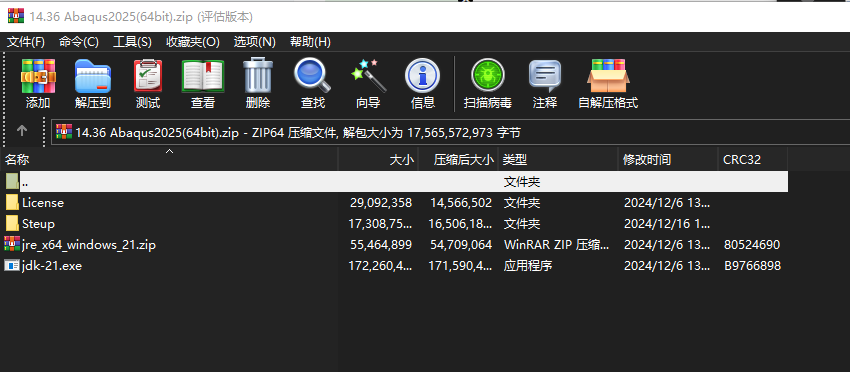Open the 查看 (View) book icon
This screenshot has height=372, width=850.
point(203,76)
